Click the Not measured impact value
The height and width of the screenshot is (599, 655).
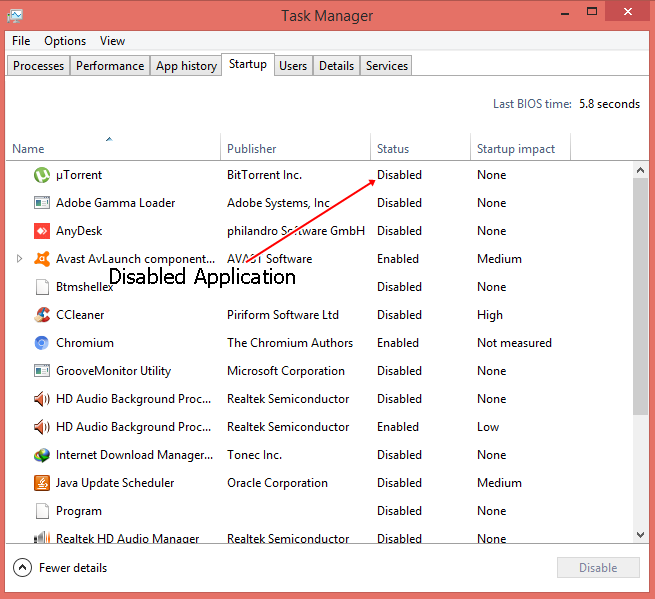point(514,343)
